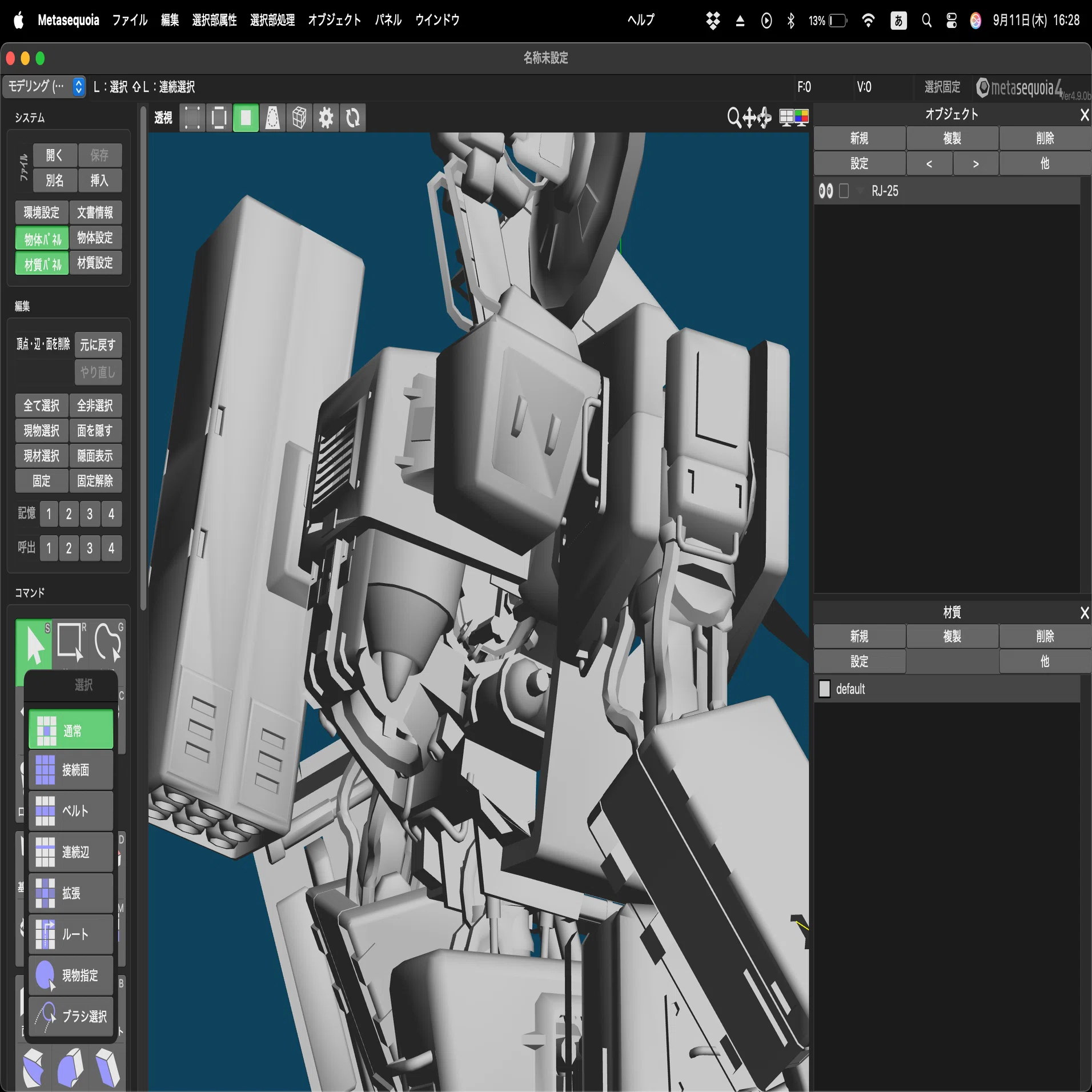The image size is (1092, 1092).
Task: Toggle face display green icon
Action: point(246,118)
